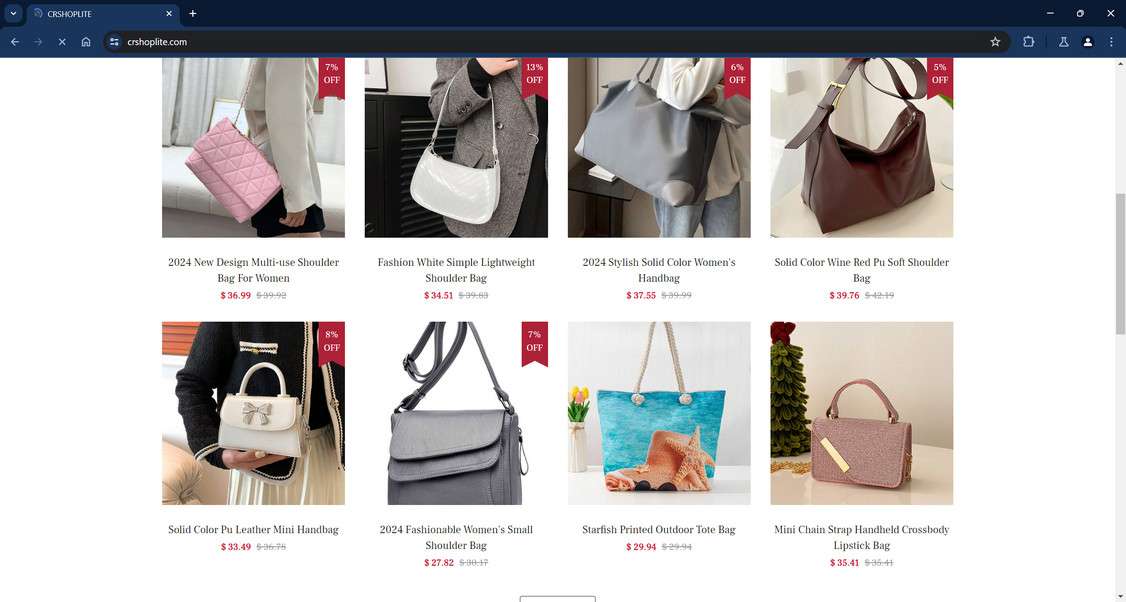The image size is (1126, 602).
Task: Expand the tab search dropdown arrow
Action: coord(13,14)
